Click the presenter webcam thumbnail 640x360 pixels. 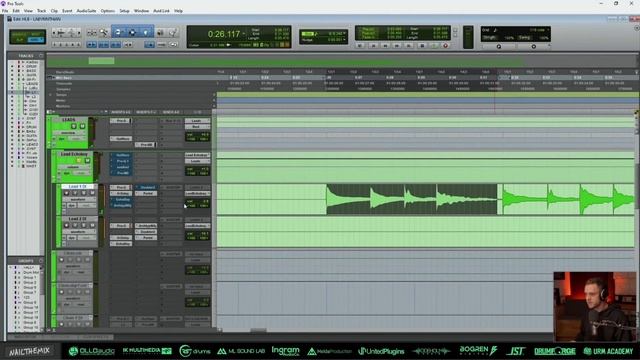(594, 307)
